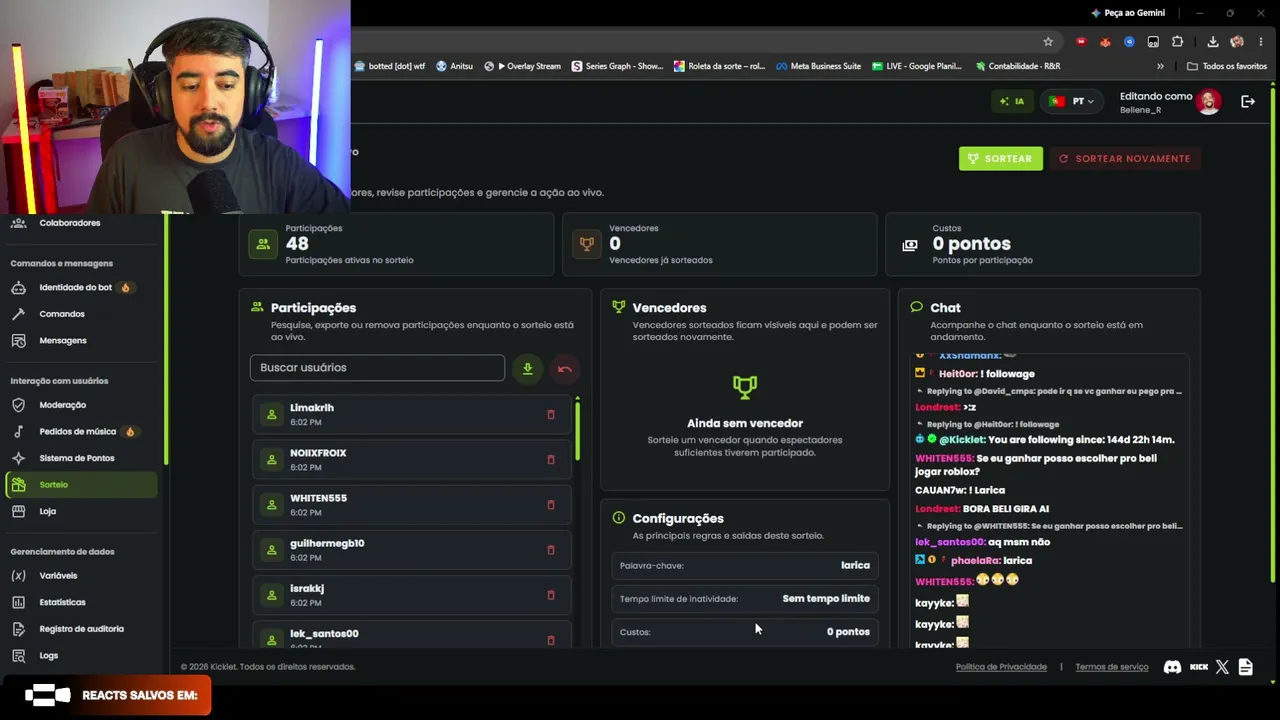The width and height of the screenshot is (1280, 720).
Task: Click the Palavra-chave value larica
Action: click(855, 566)
